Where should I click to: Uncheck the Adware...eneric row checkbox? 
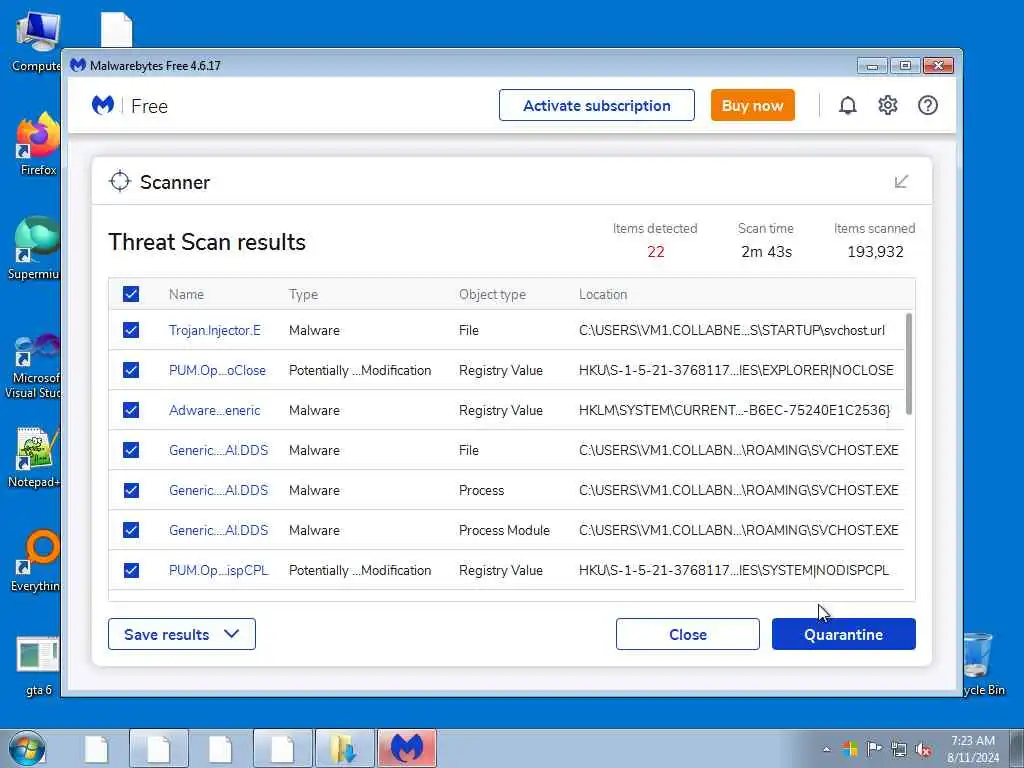click(x=131, y=410)
